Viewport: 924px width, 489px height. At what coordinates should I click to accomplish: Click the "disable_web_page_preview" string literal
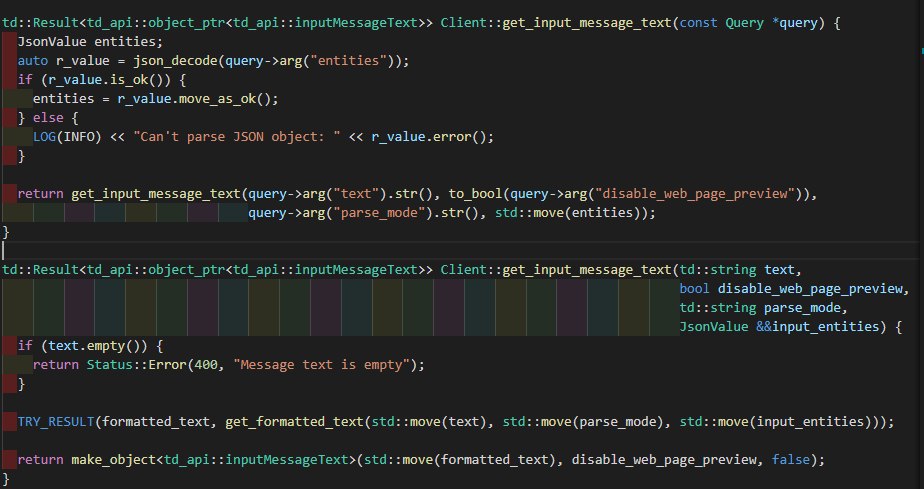(x=695, y=193)
